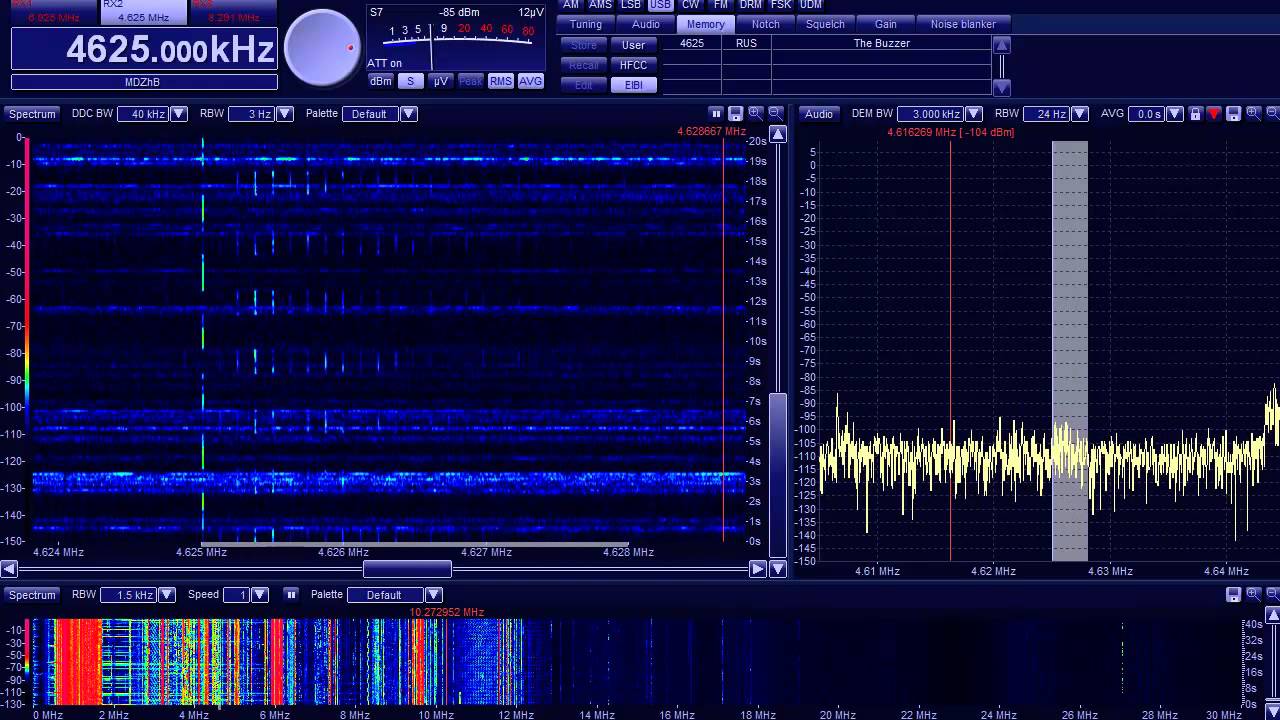Toggle AVG meter mode
This screenshot has width=1280, height=720.
[531, 81]
